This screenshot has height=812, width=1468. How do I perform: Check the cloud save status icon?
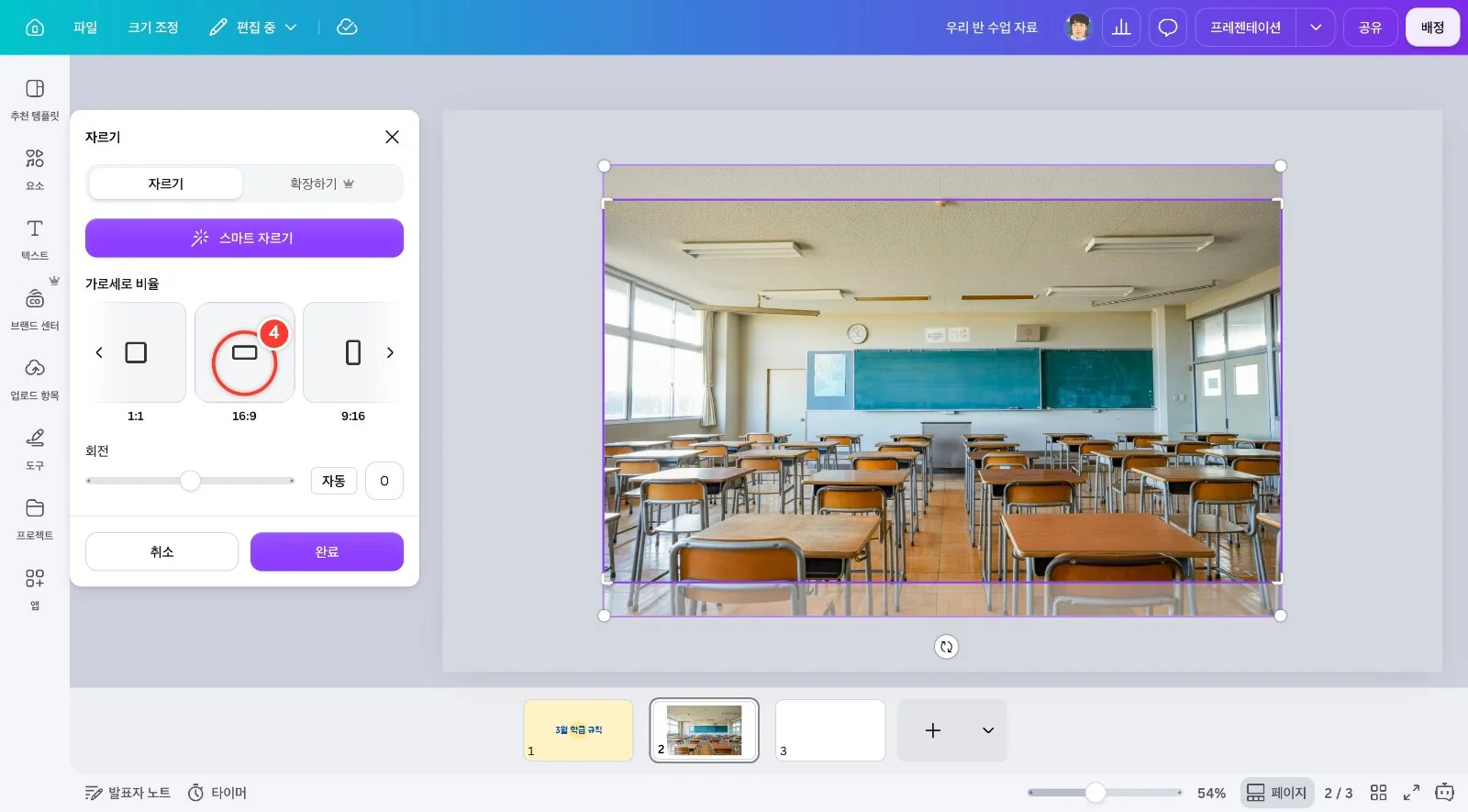tap(347, 28)
